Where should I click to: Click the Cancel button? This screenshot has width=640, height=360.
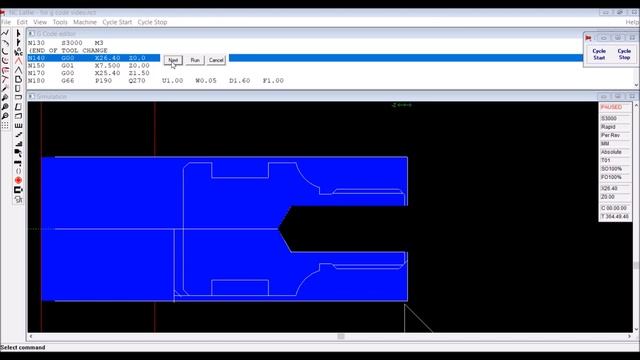[x=216, y=60]
